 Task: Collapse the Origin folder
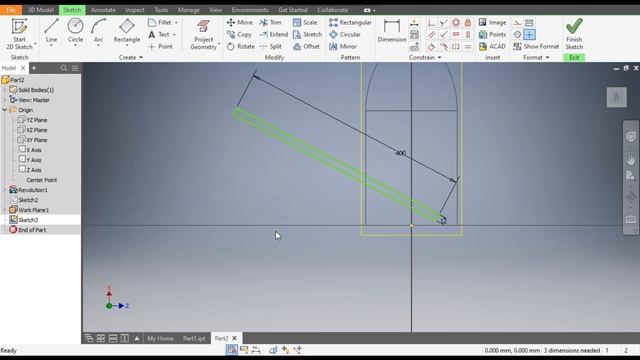tap(4, 110)
